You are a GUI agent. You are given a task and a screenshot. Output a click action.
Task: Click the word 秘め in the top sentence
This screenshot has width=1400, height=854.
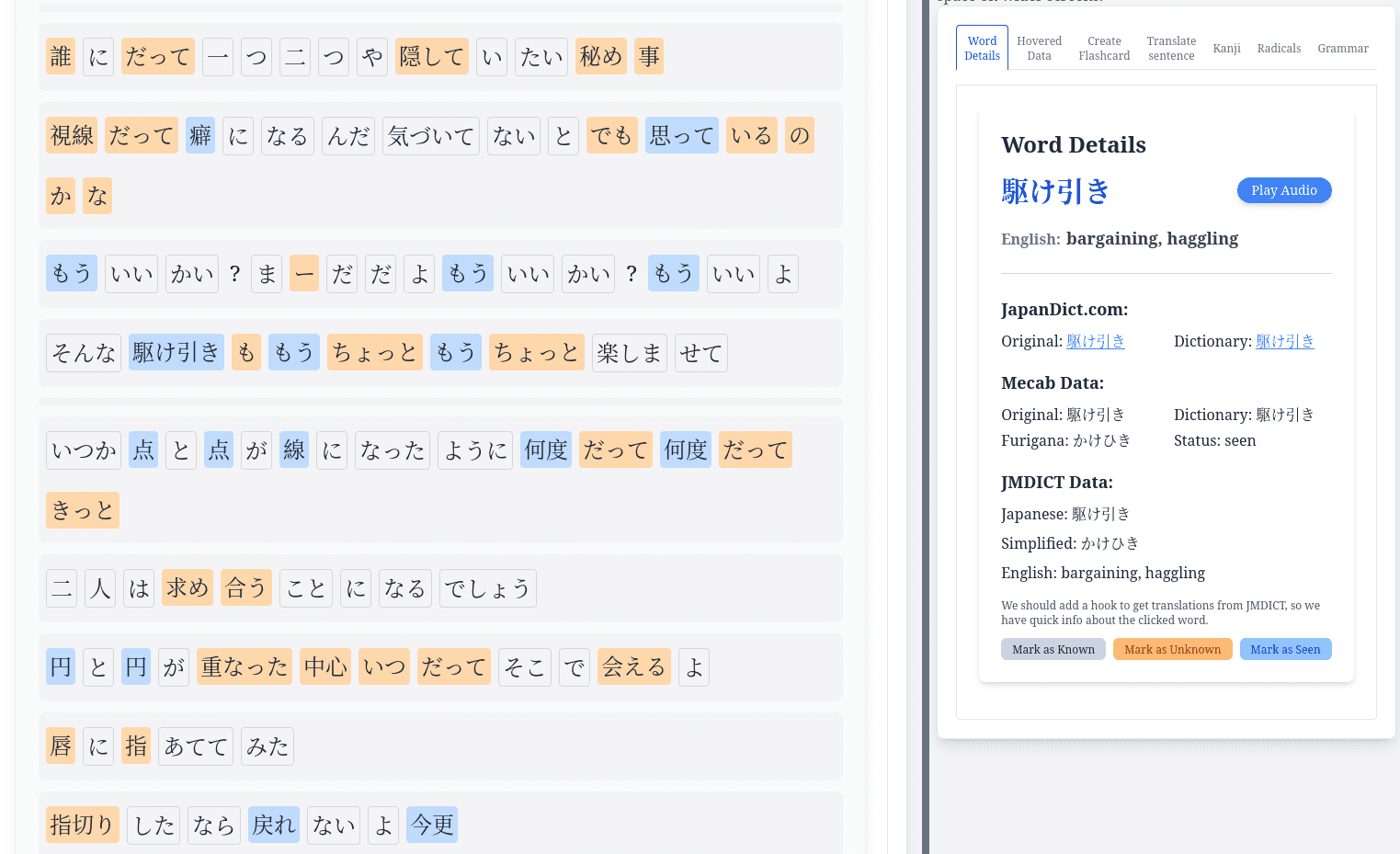(x=600, y=56)
